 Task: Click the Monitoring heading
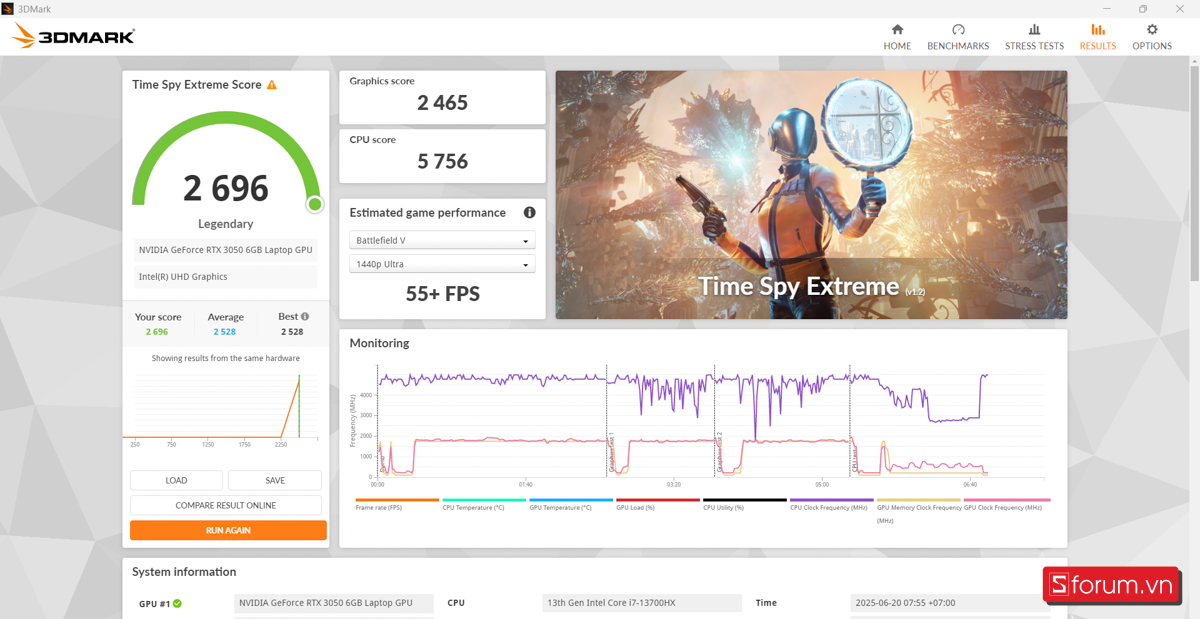379,343
